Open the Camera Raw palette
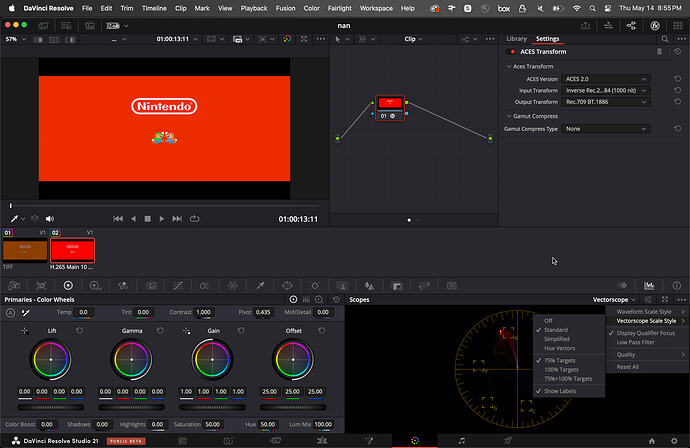Screen dimensions: 690x448 pos(14,286)
